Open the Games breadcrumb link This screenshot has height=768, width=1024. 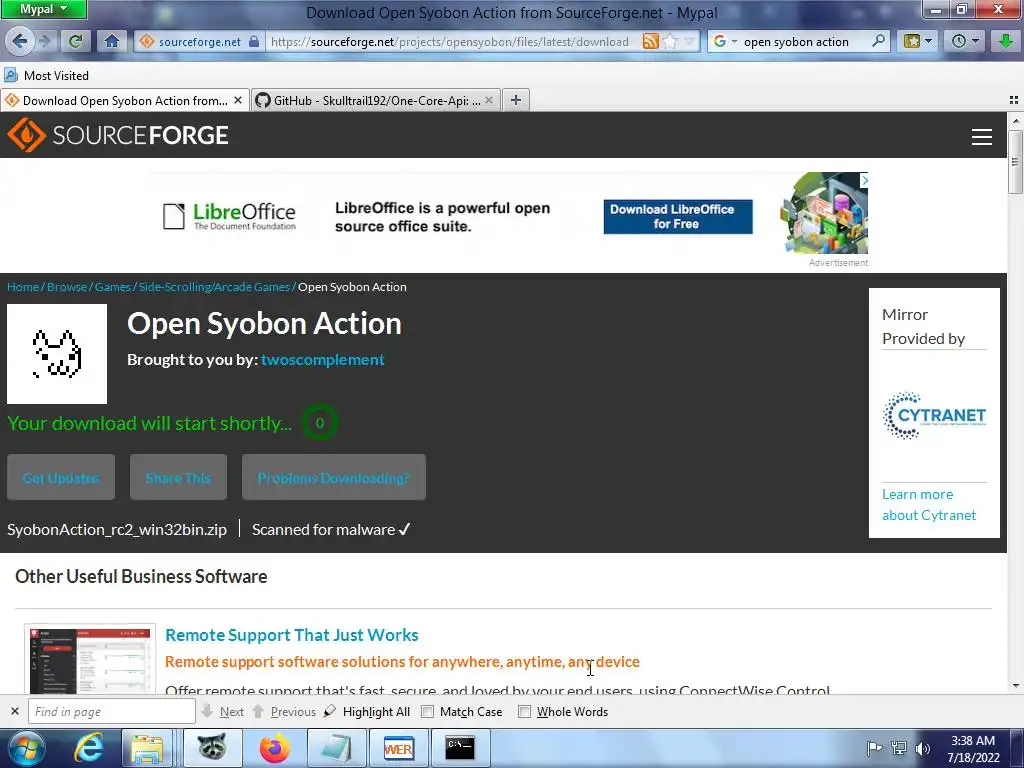coord(113,287)
